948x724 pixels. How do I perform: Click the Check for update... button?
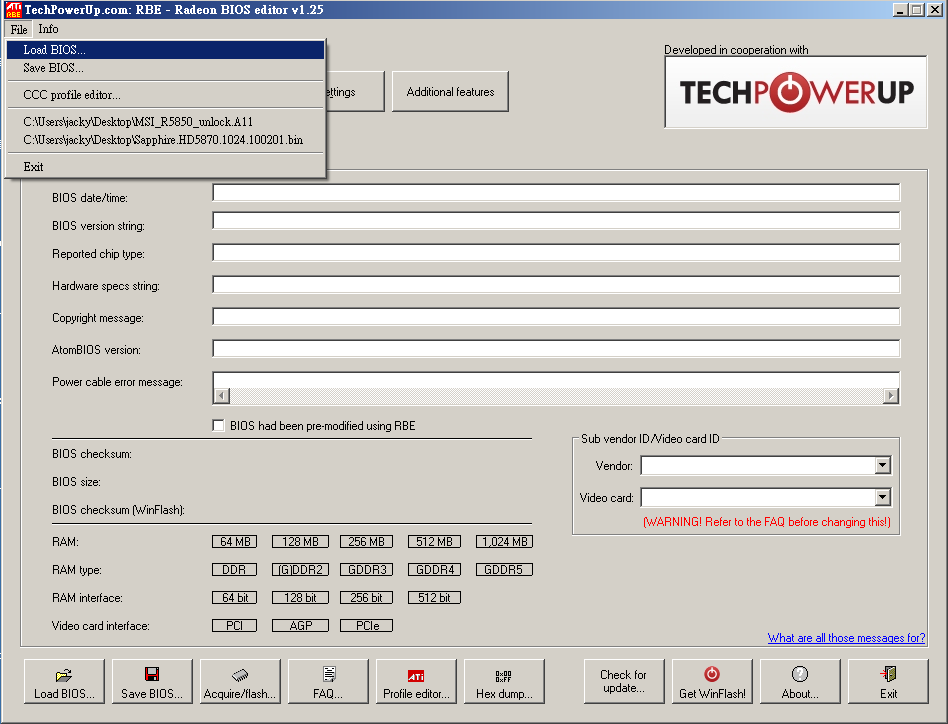624,681
